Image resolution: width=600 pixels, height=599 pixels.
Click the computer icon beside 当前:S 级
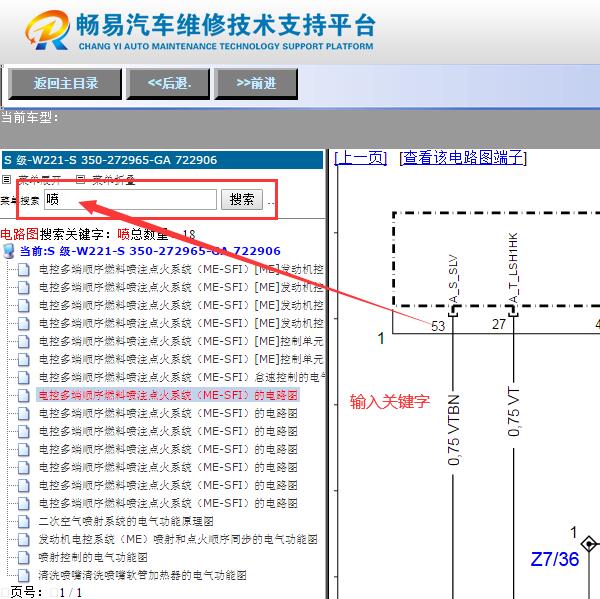pos(8,251)
